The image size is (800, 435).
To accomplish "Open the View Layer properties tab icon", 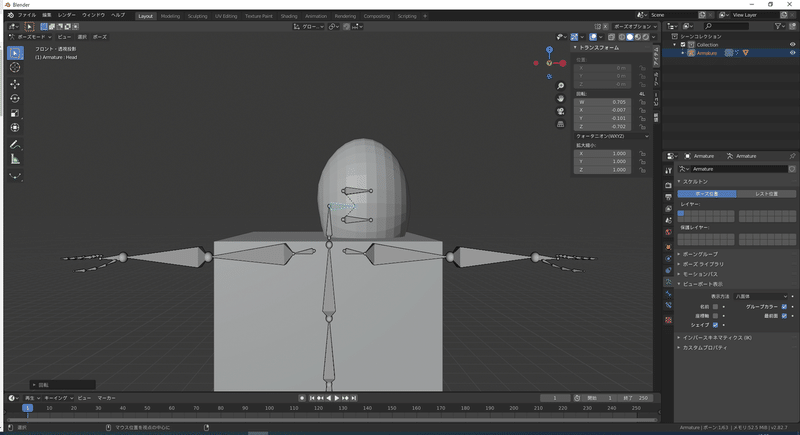I will click(x=668, y=209).
